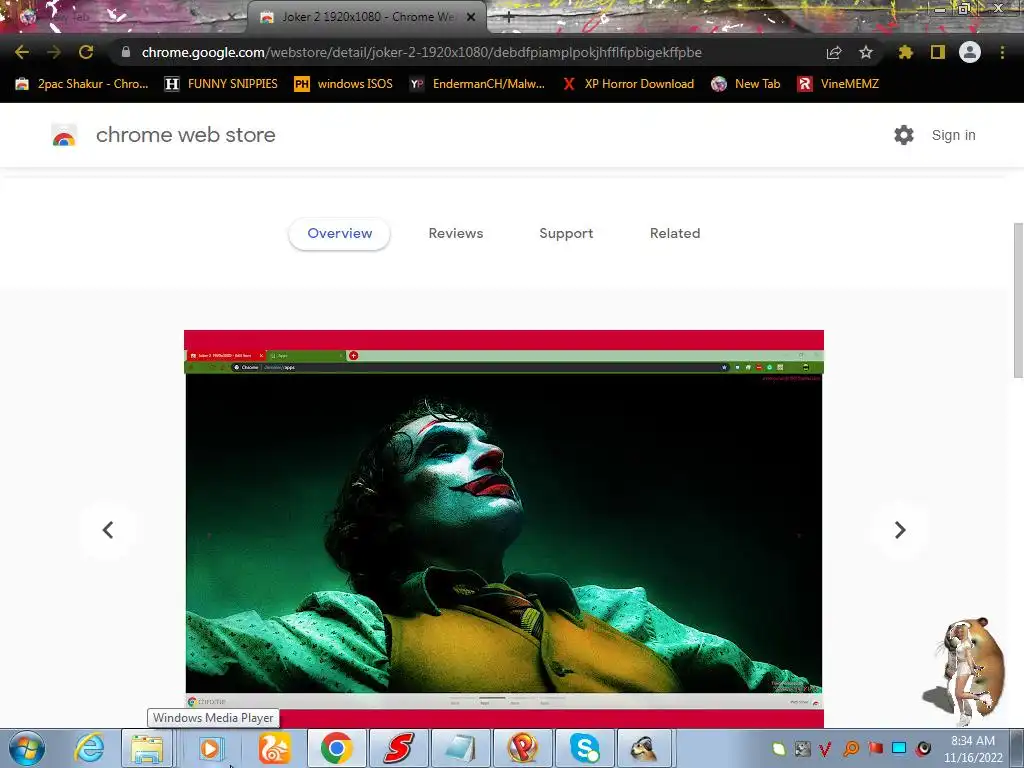Open Skype from the taskbar

click(x=584, y=748)
